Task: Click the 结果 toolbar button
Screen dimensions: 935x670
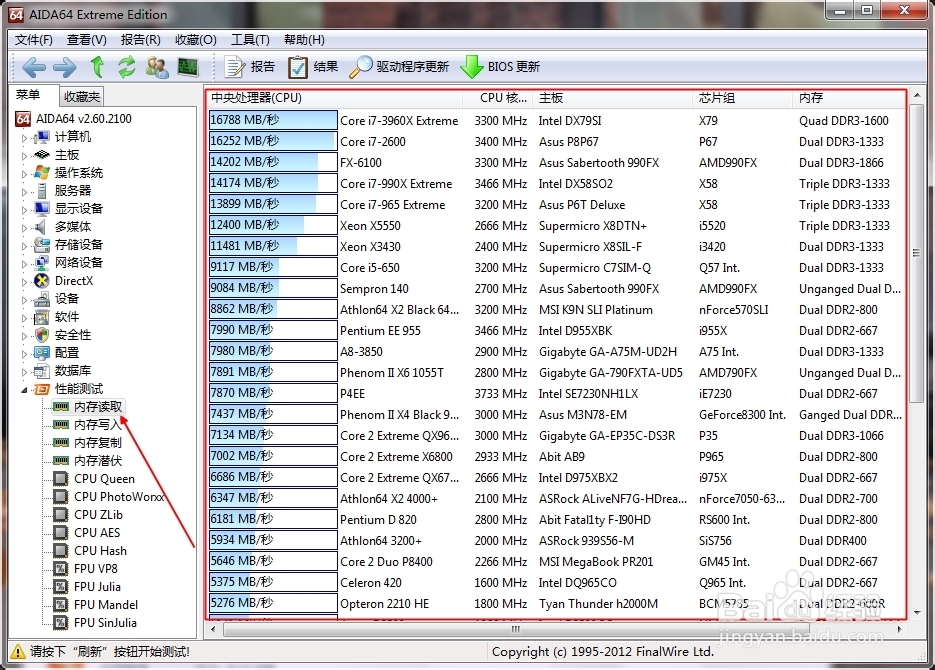Action: [x=312, y=67]
